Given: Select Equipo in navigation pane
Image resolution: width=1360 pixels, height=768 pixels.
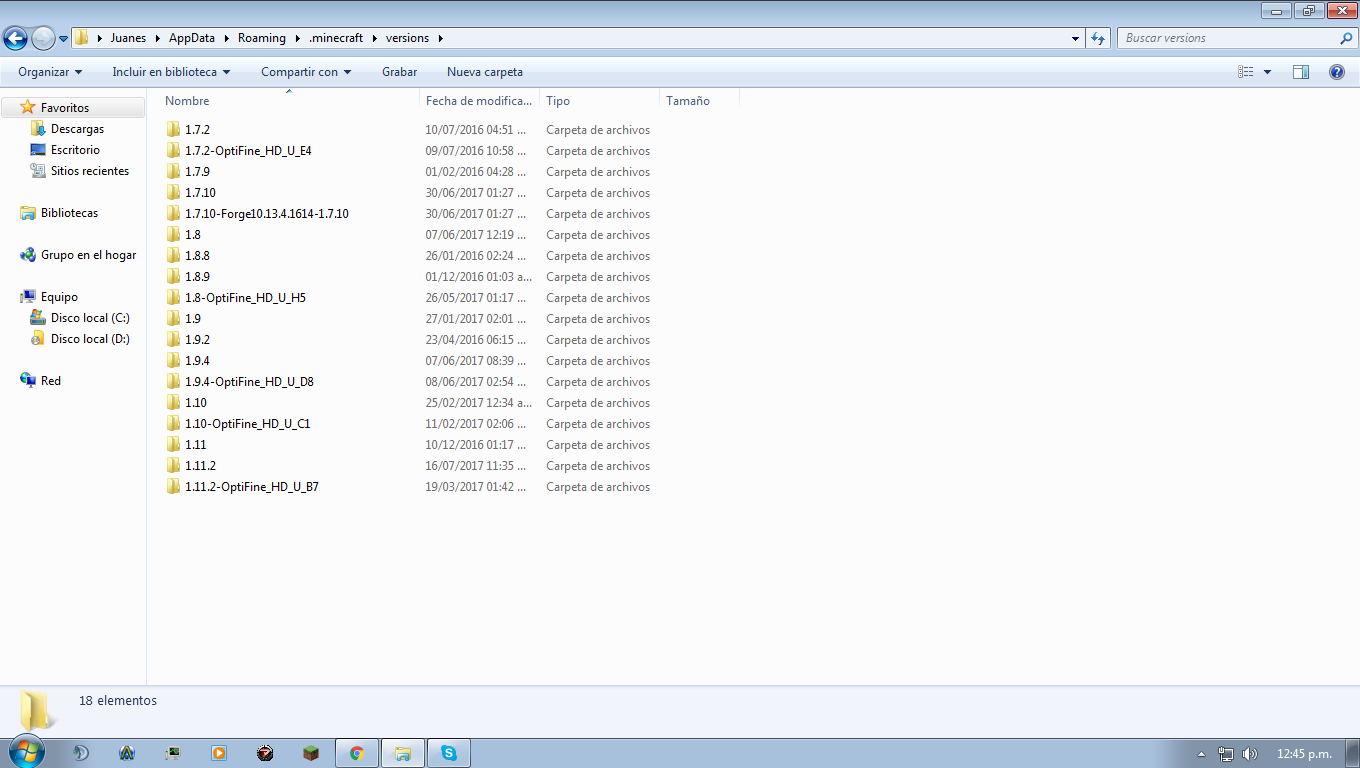Looking at the screenshot, I should coord(59,297).
